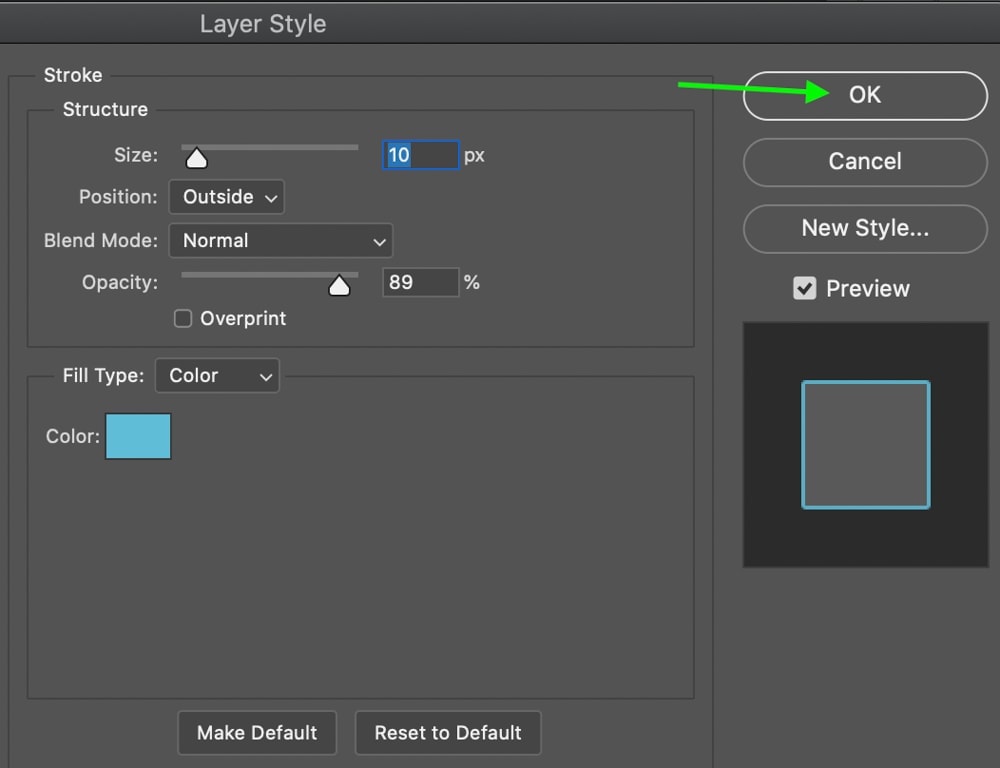Image resolution: width=1000 pixels, height=768 pixels.
Task: Click the Opacity label
Action: tap(120, 283)
